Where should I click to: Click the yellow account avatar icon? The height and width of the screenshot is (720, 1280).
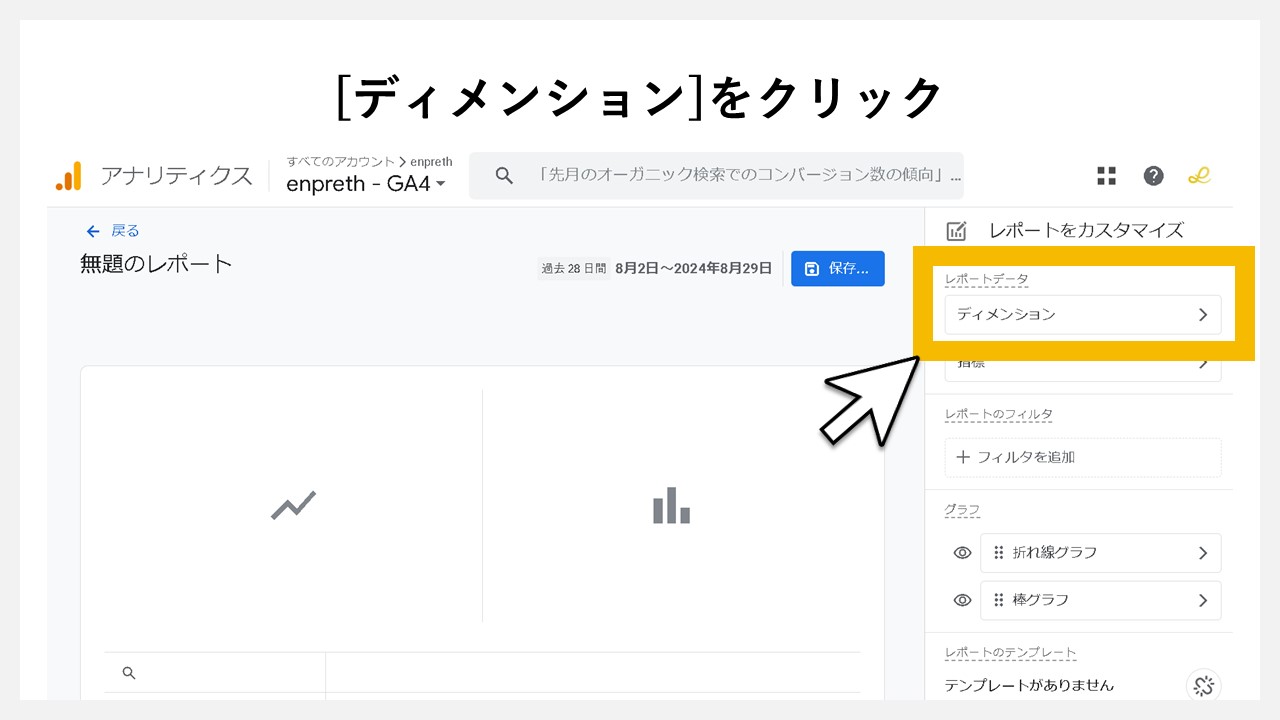pyautogui.click(x=1199, y=175)
